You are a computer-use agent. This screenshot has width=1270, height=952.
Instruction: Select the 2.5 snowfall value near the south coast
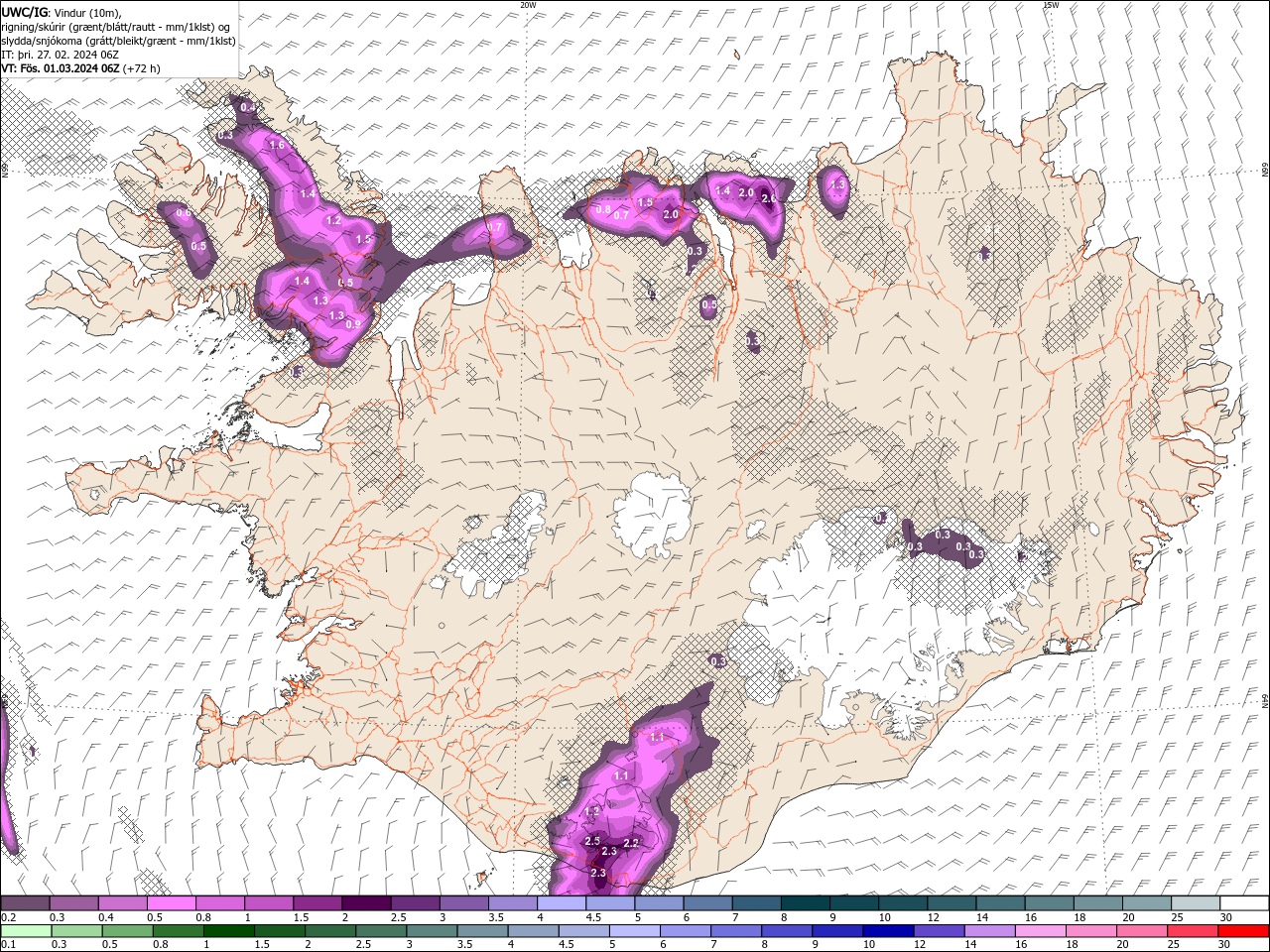592,841
